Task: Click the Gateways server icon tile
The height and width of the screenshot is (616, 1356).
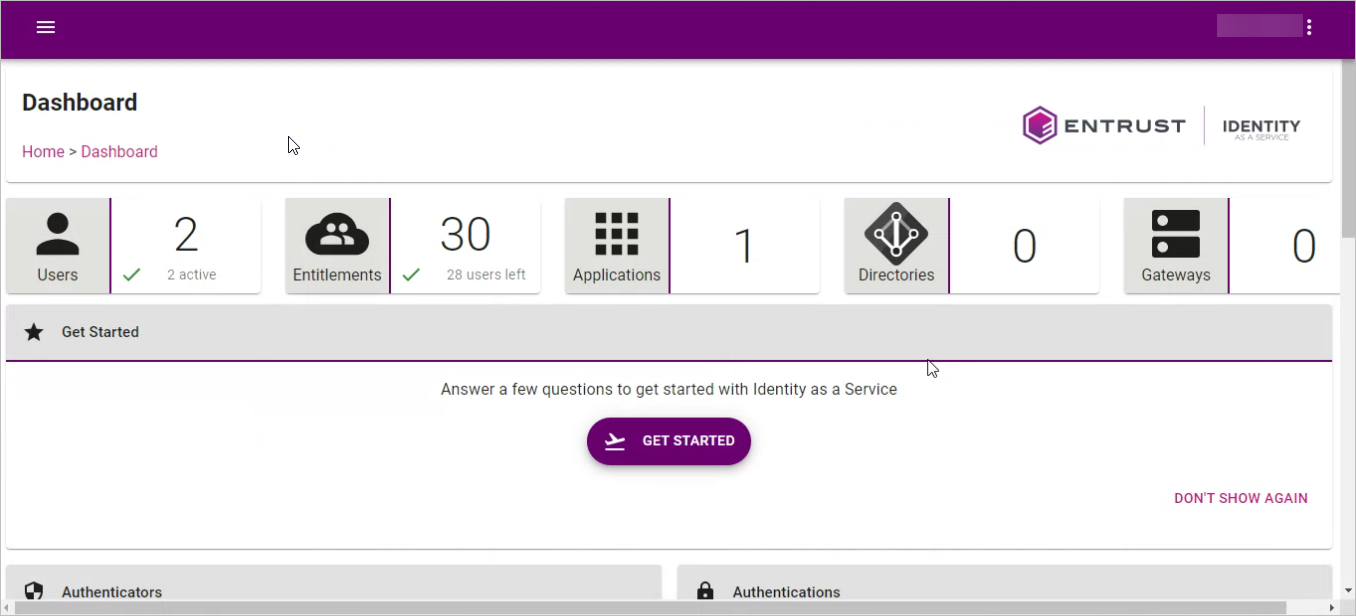Action: click(1175, 246)
